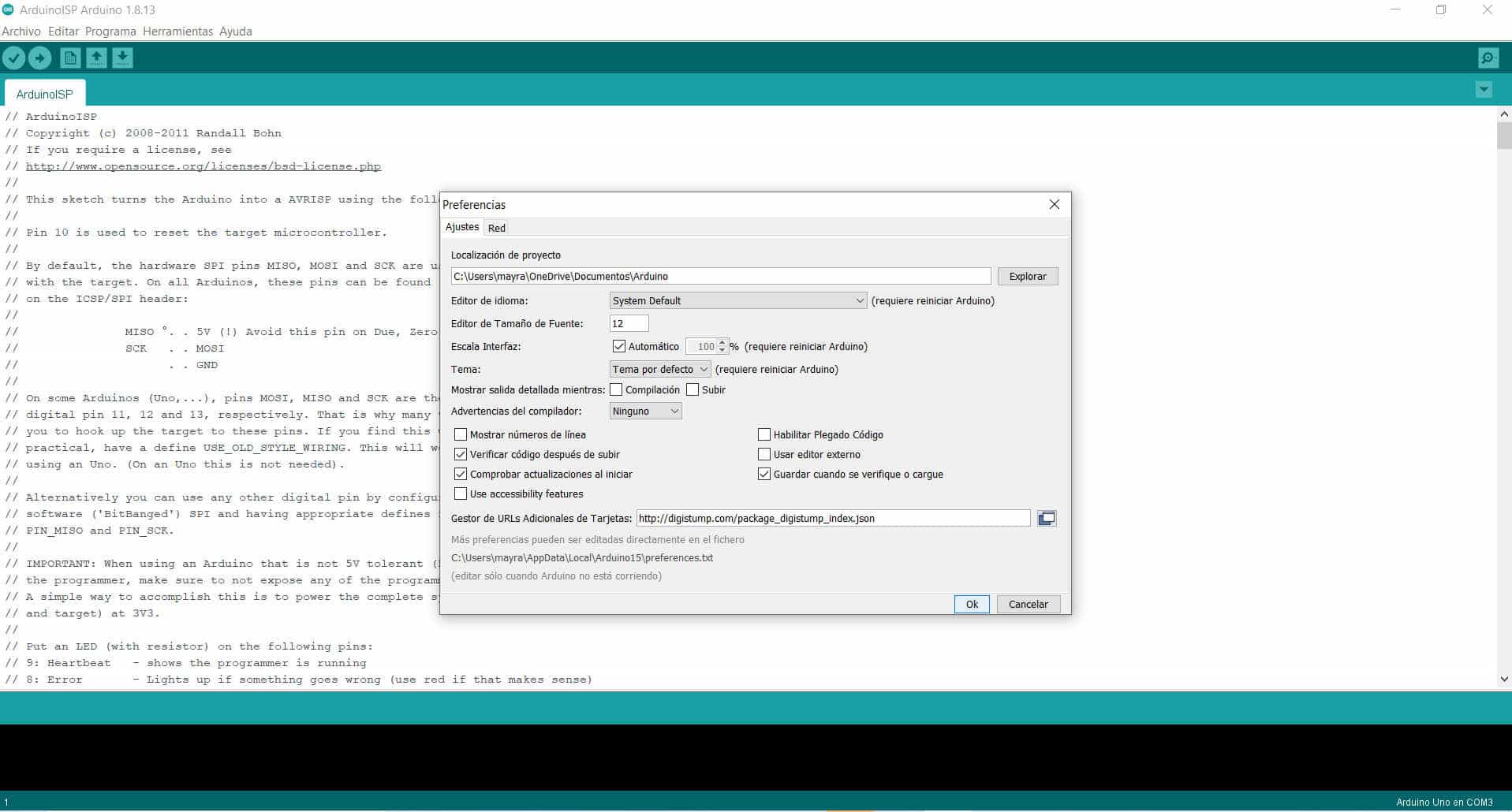
Task: Click the Explorar button
Action: point(1028,276)
